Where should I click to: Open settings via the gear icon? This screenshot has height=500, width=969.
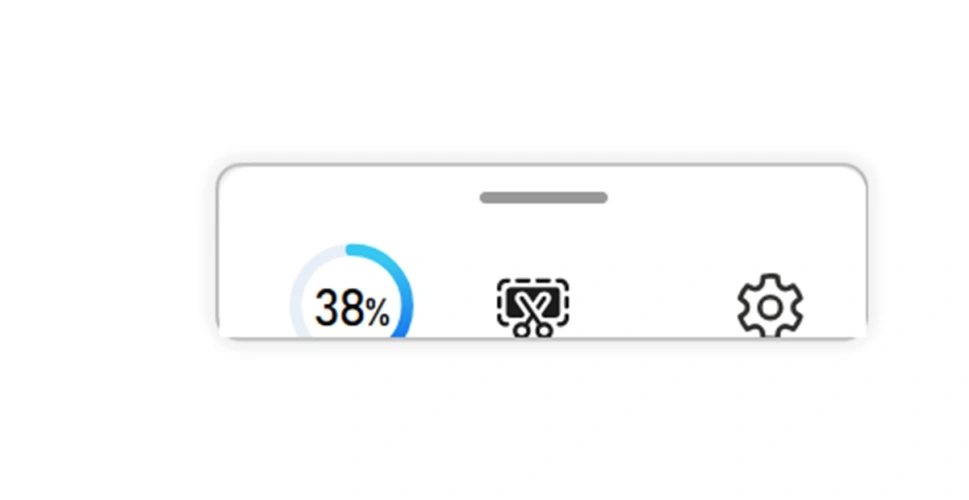(770, 306)
